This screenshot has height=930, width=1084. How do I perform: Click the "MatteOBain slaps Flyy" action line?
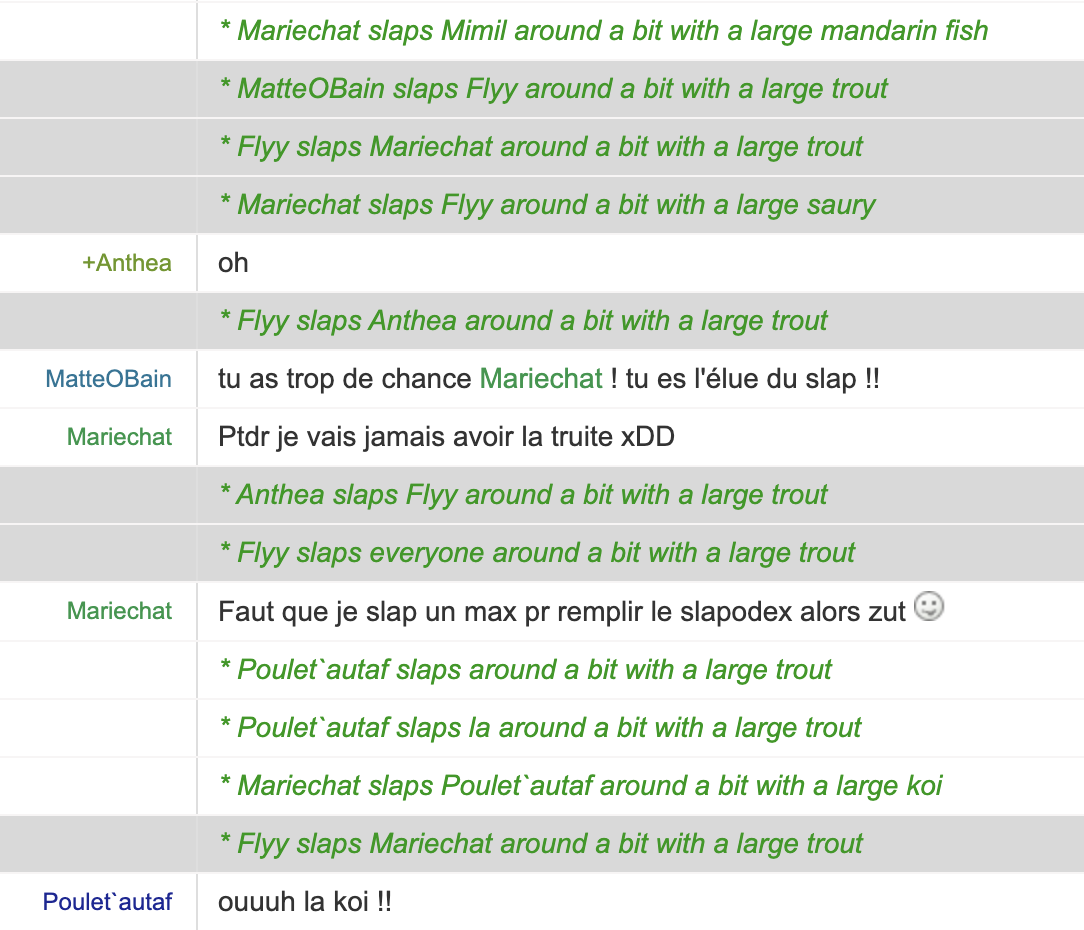(553, 89)
